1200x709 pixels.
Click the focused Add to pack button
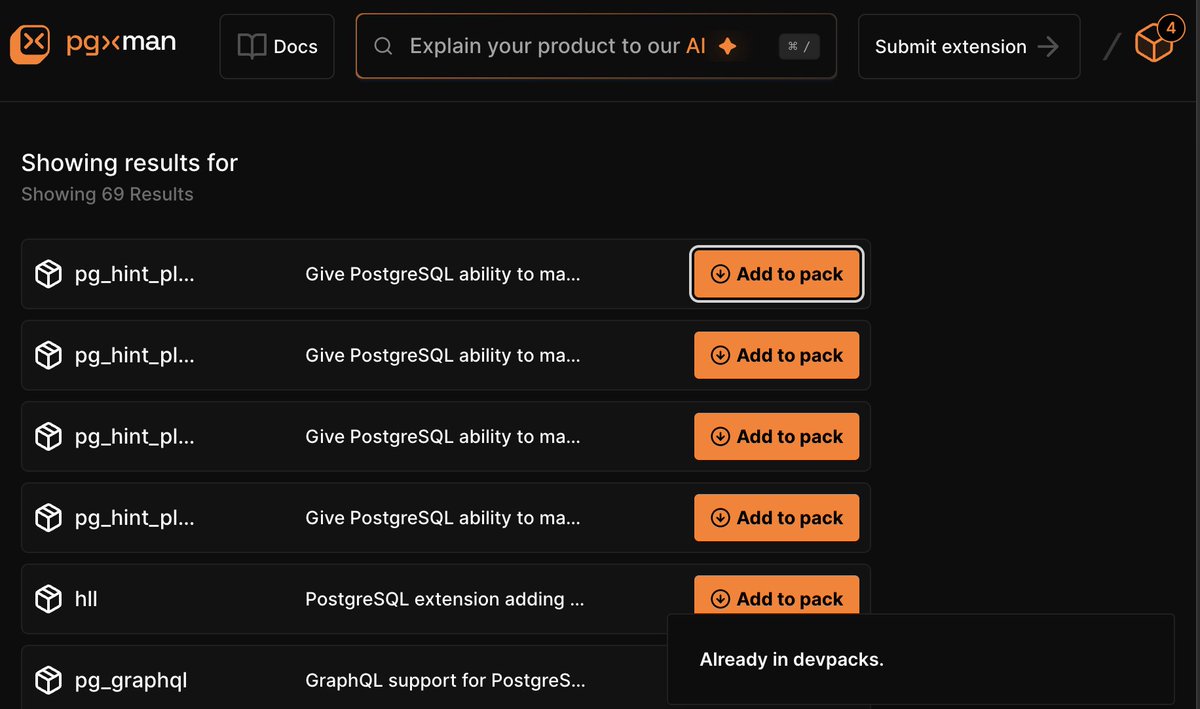click(777, 274)
